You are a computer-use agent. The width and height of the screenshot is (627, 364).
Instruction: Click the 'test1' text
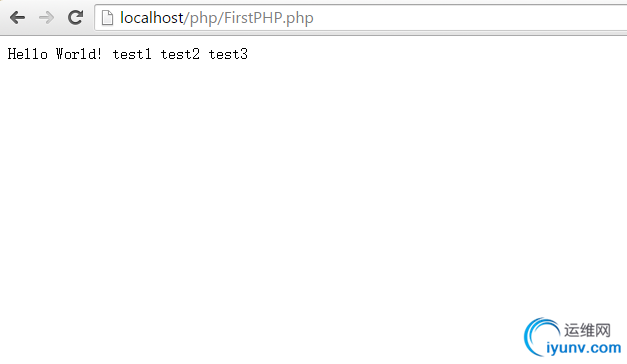click(x=132, y=54)
